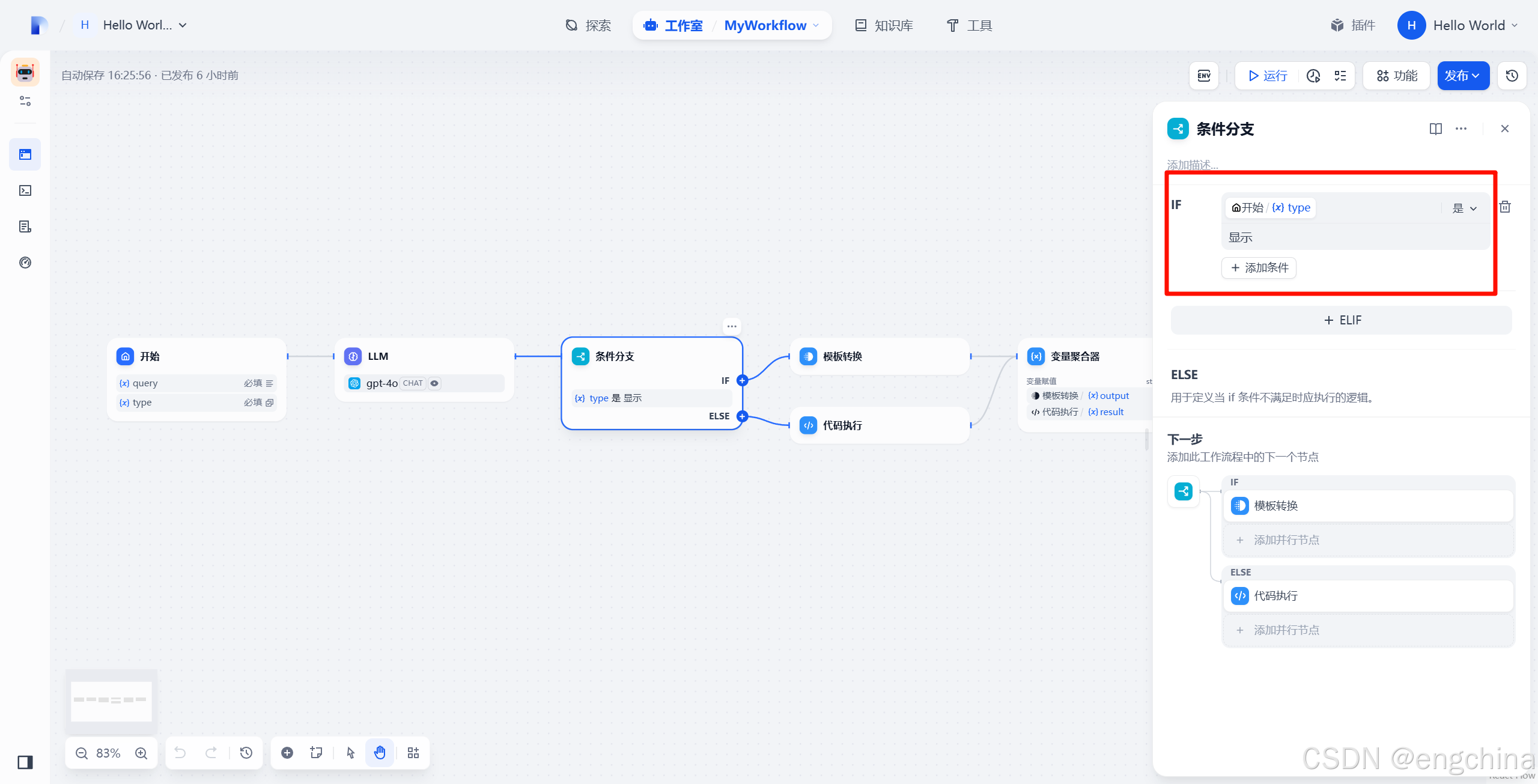This screenshot has width=1538, height=784.
Task: Toggle vision eye on gpt-4o model
Action: [434, 383]
